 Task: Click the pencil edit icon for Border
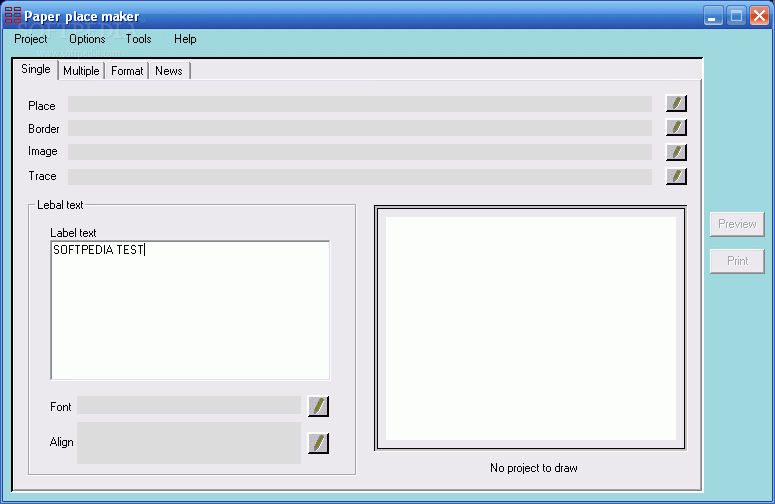coord(676,127)
